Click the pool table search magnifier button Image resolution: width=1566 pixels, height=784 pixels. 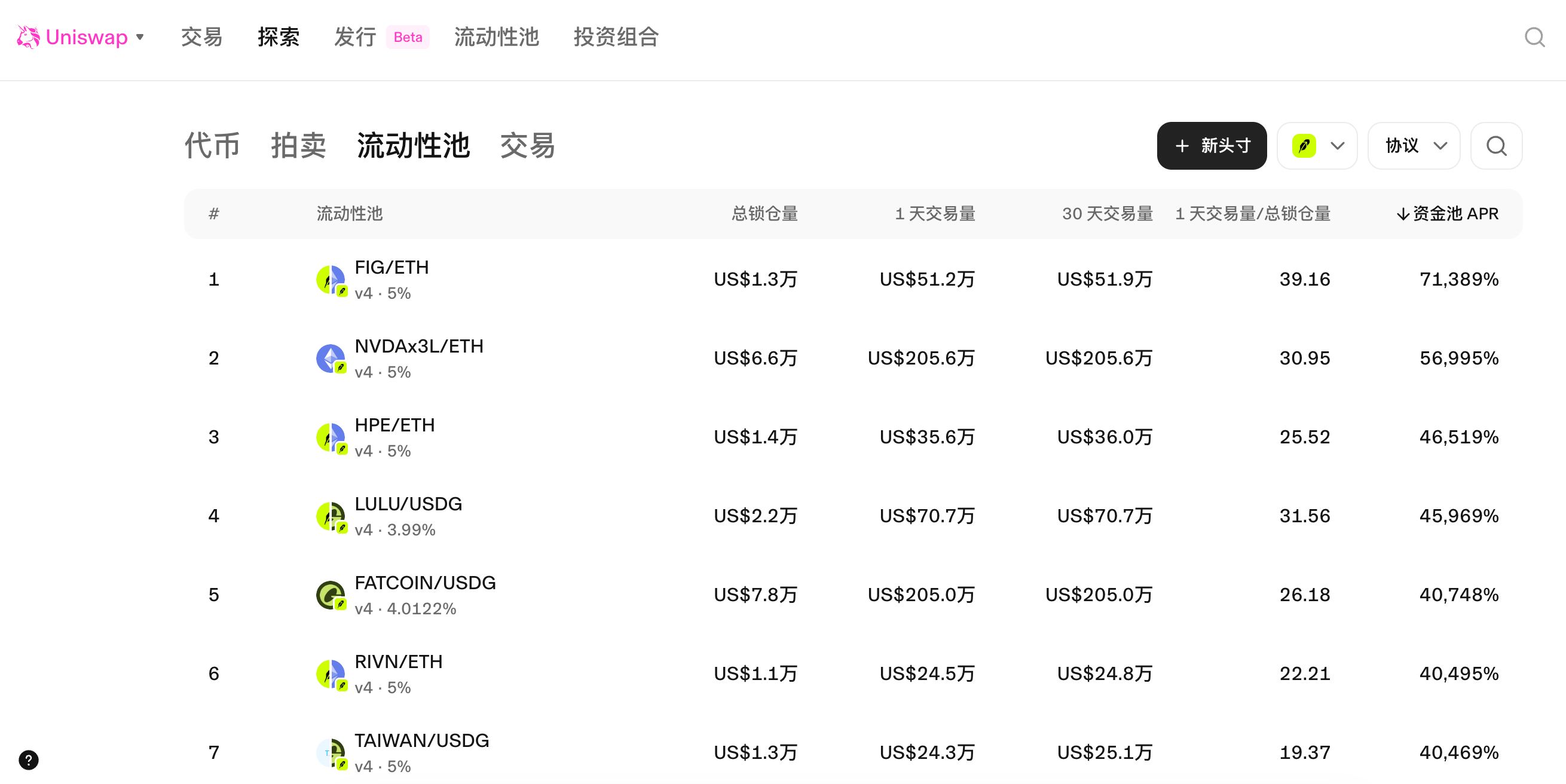pyautogui.click(x=1496, y=146)
